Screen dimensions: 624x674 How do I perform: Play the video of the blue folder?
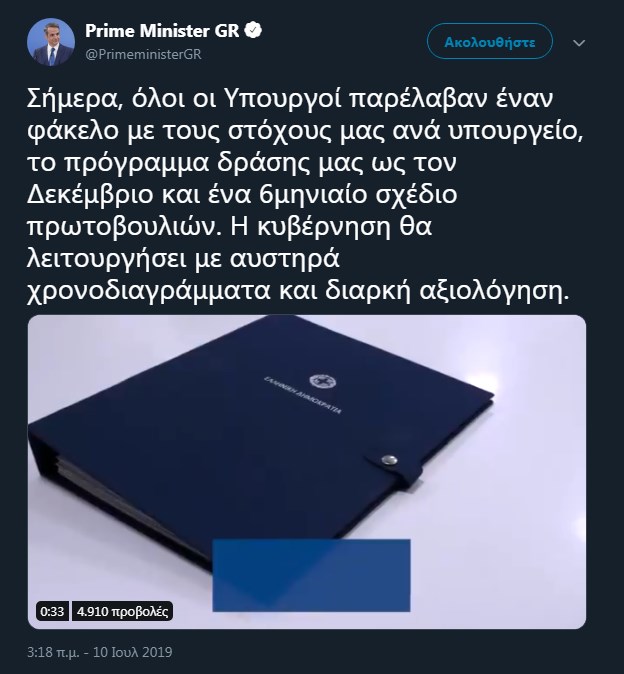tap(307, 472)
